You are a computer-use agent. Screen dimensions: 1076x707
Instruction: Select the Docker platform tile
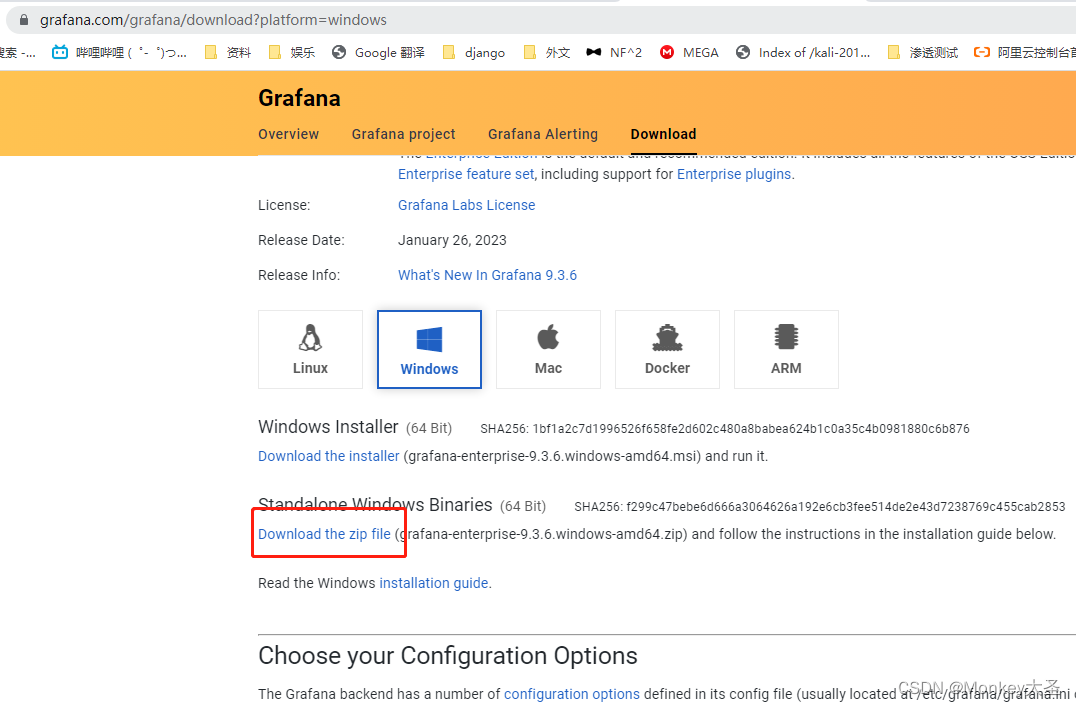click(x=667, y=349)
